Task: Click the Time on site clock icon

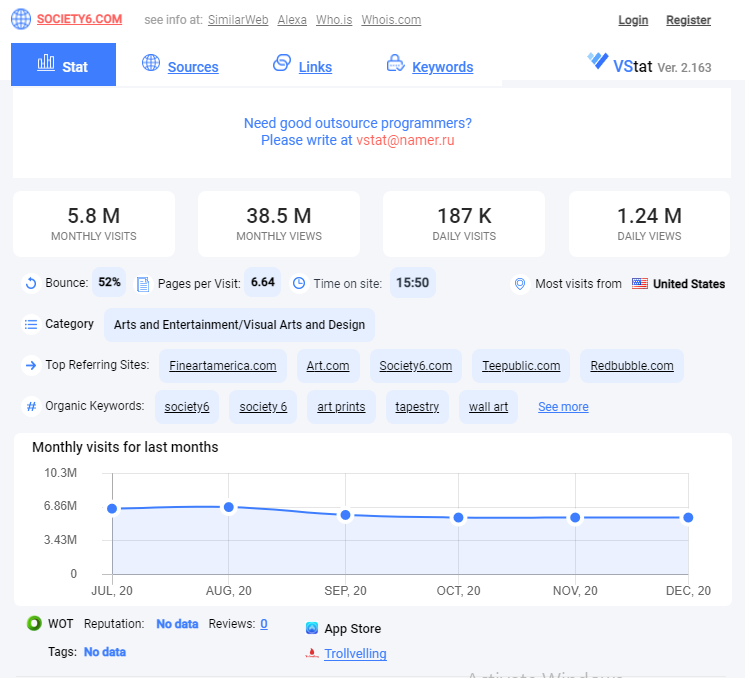Action: (x=299, y=284)
